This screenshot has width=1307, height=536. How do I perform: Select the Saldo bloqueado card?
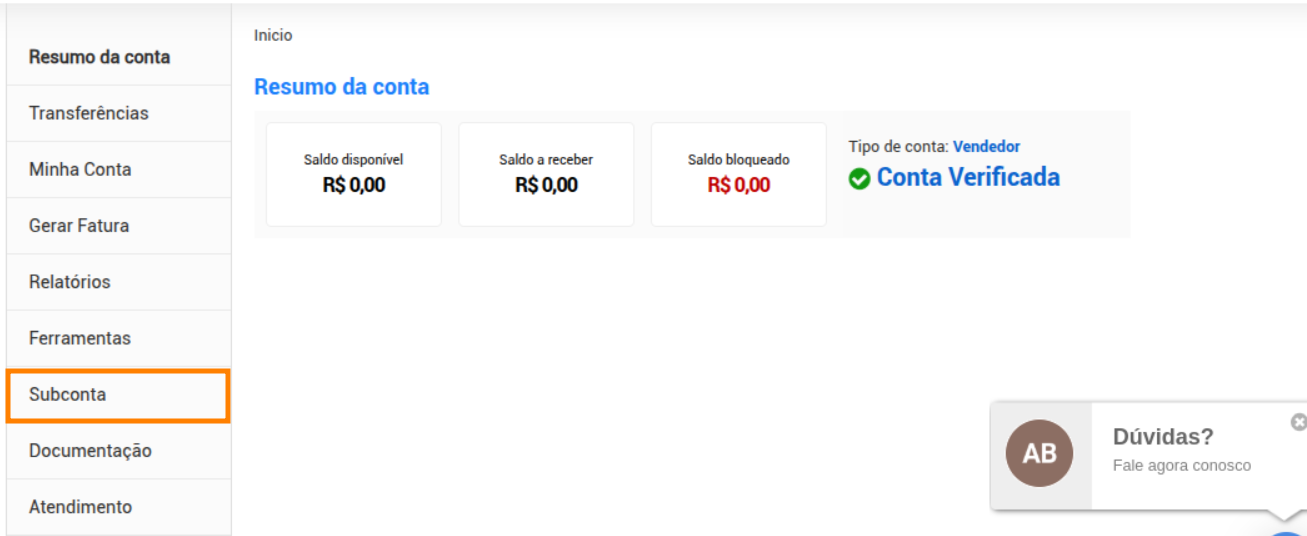[x=739, y=175]
